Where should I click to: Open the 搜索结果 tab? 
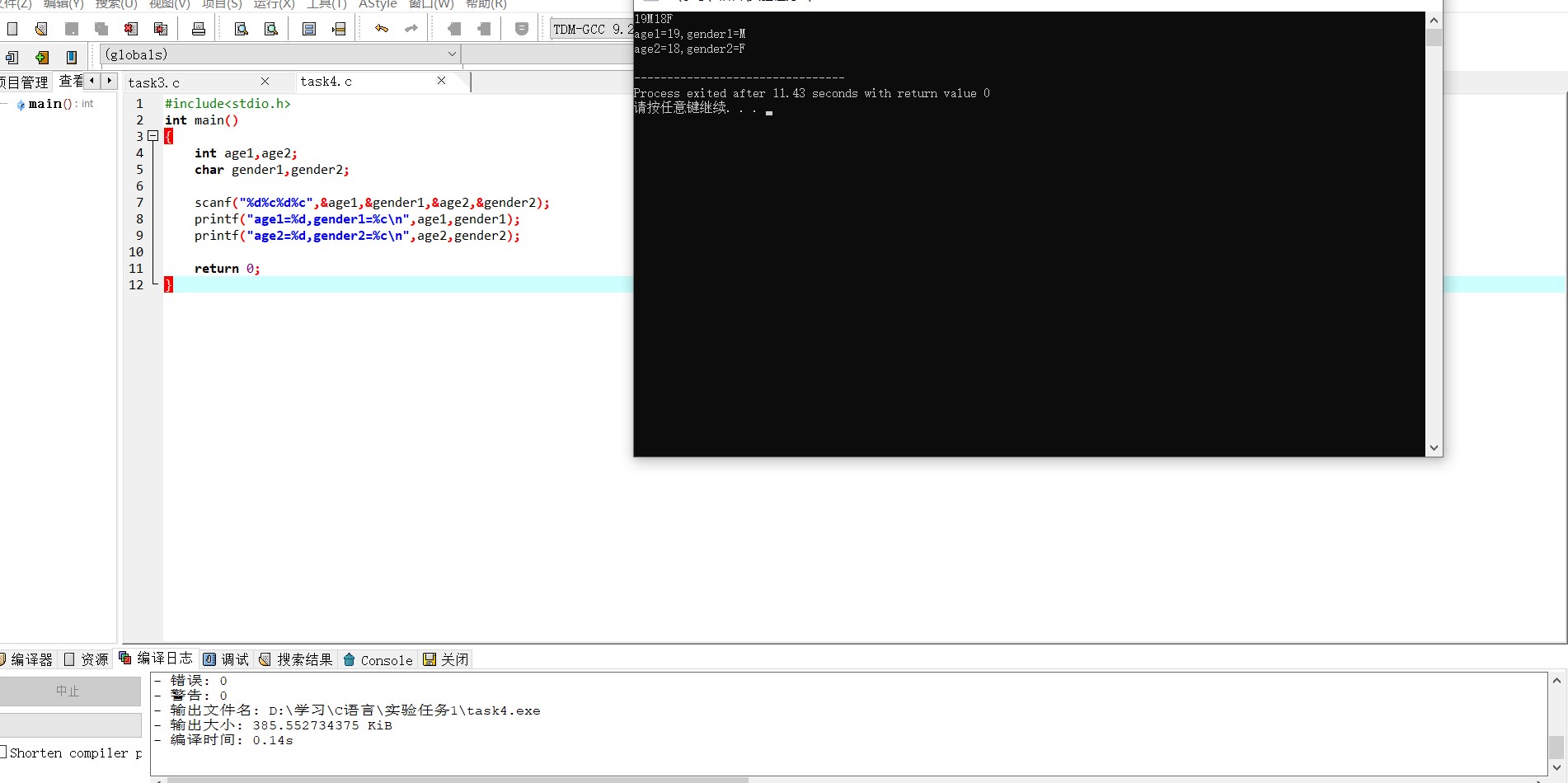pyautogui.click(x=296, y=659)
